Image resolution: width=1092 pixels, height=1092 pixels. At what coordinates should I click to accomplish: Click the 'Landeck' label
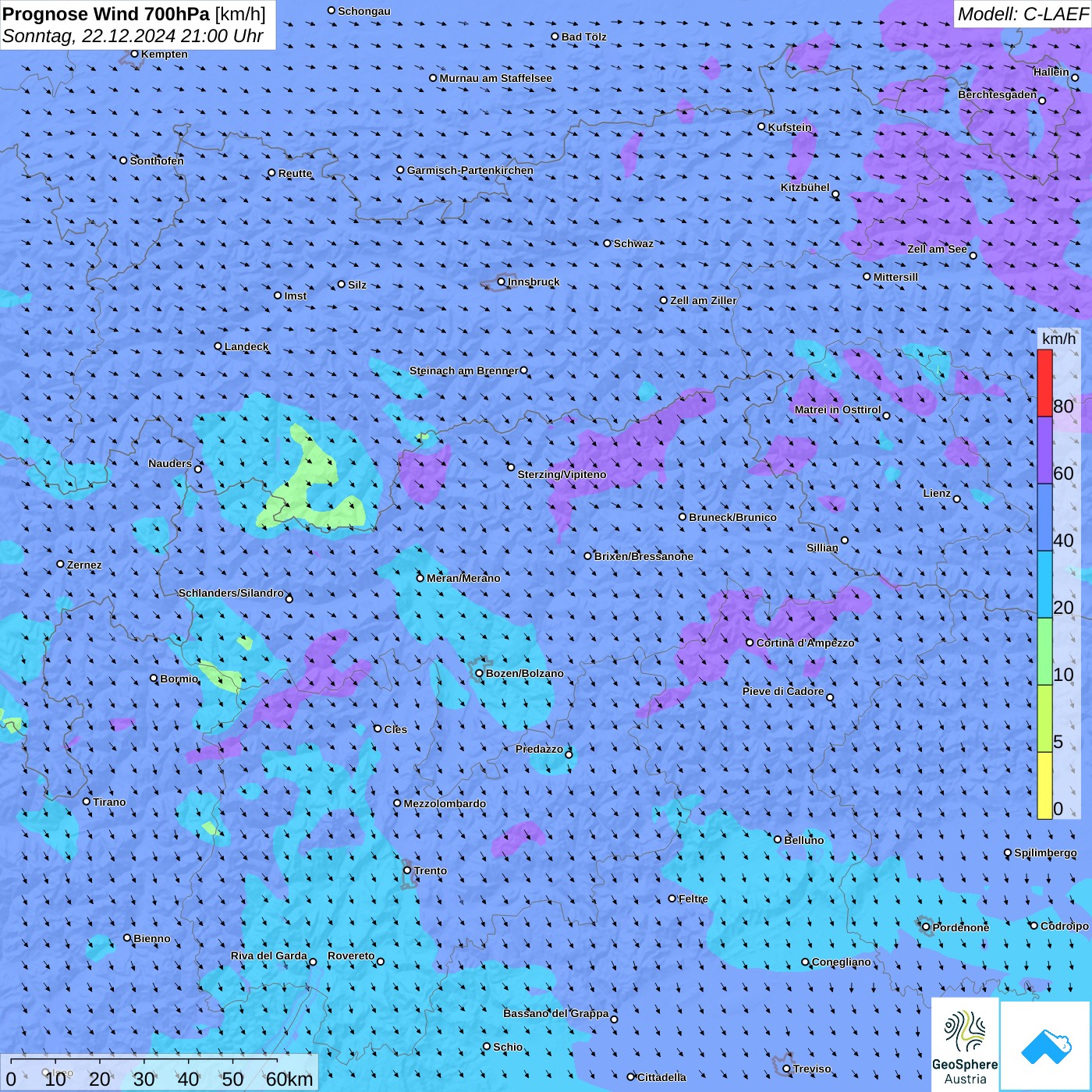[x=246, y=346]
